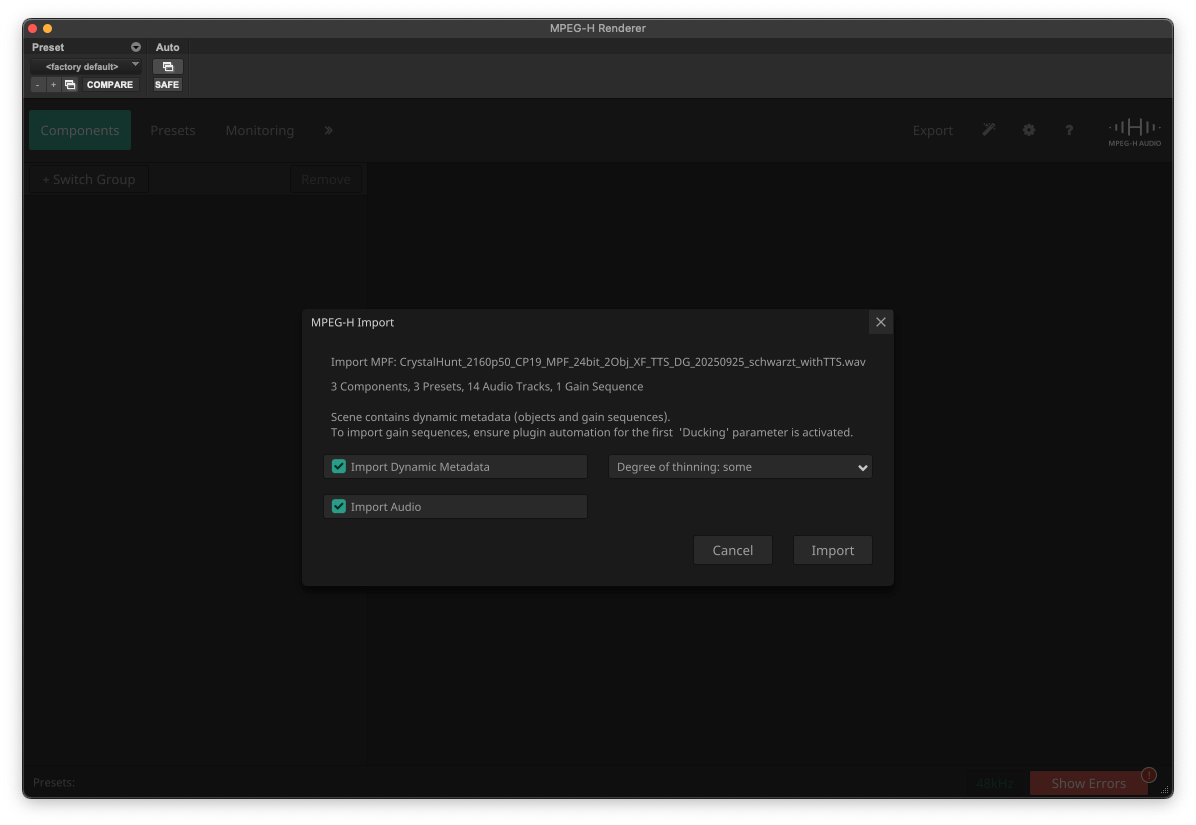This screenshot has width=1196, height=825.
Task: Close the MPEG-H Import dialog
Action: pyautogui.click(x=880, y=322)
